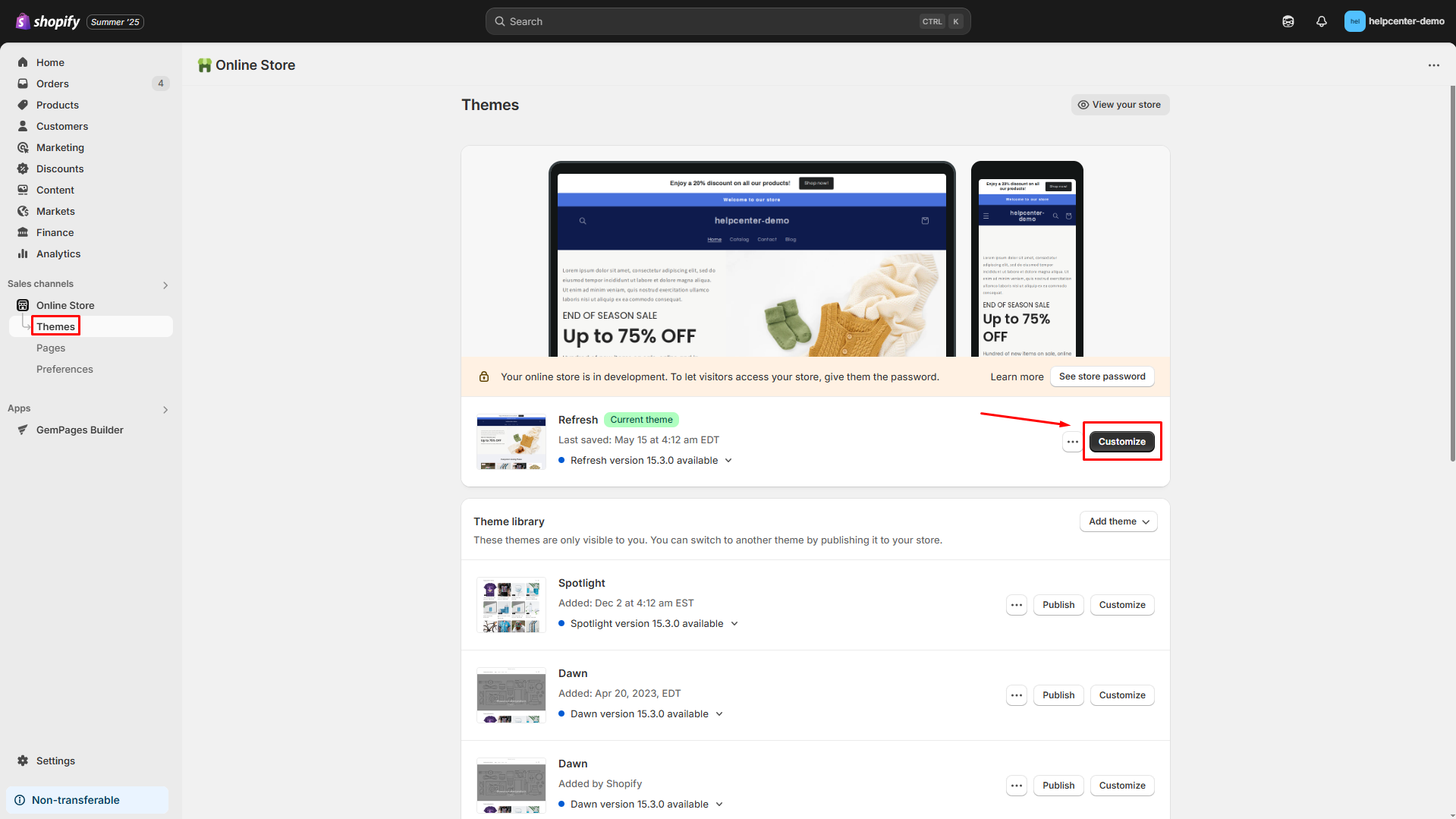Select the Online Store sales channel icon
The width and height of the screenshot is (1456, 819).
pos(23,305)
